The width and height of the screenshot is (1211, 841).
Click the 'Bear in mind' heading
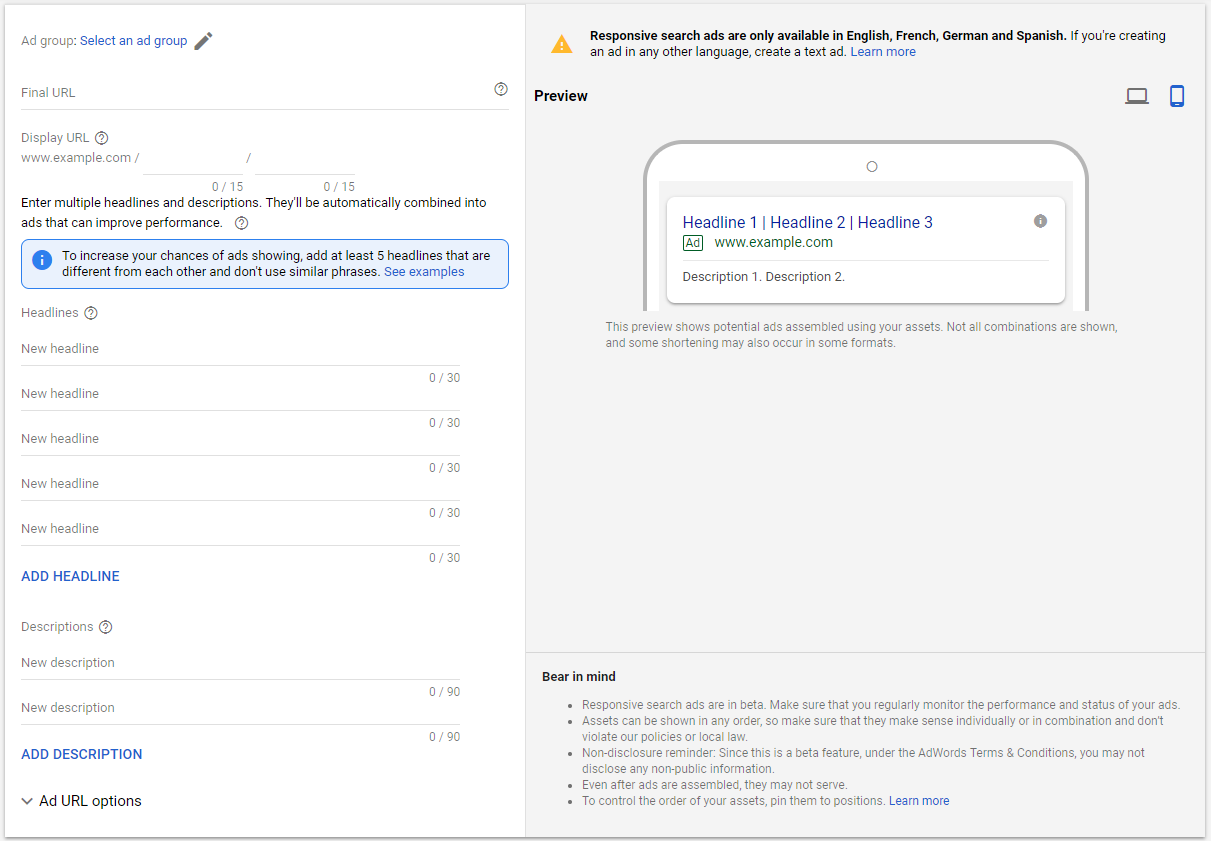579,677
